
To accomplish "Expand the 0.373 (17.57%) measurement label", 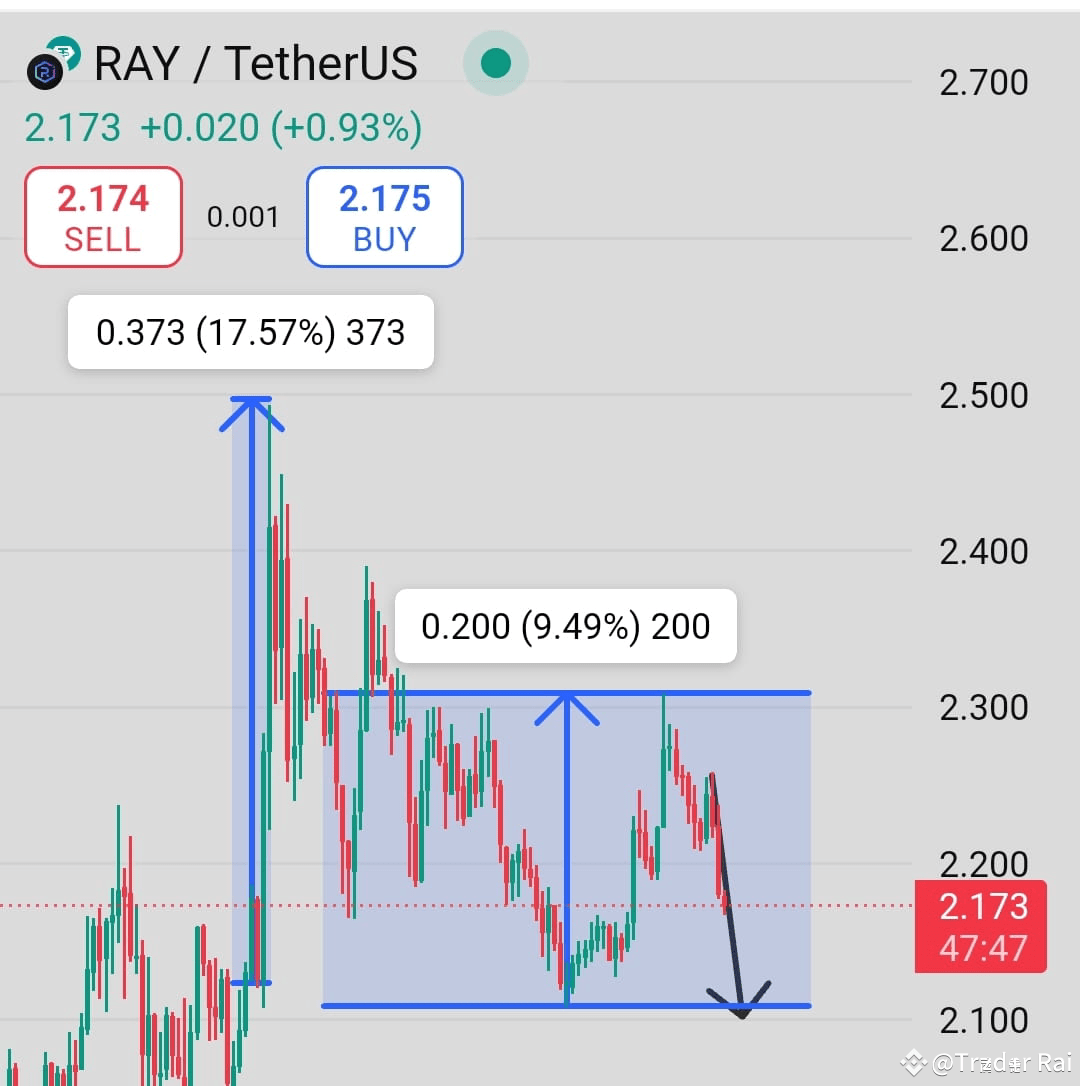I will 249,332.
